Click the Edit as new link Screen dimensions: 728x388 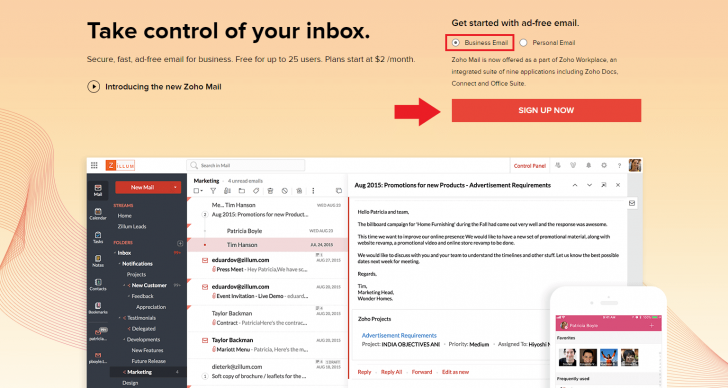tap(455, 372)
